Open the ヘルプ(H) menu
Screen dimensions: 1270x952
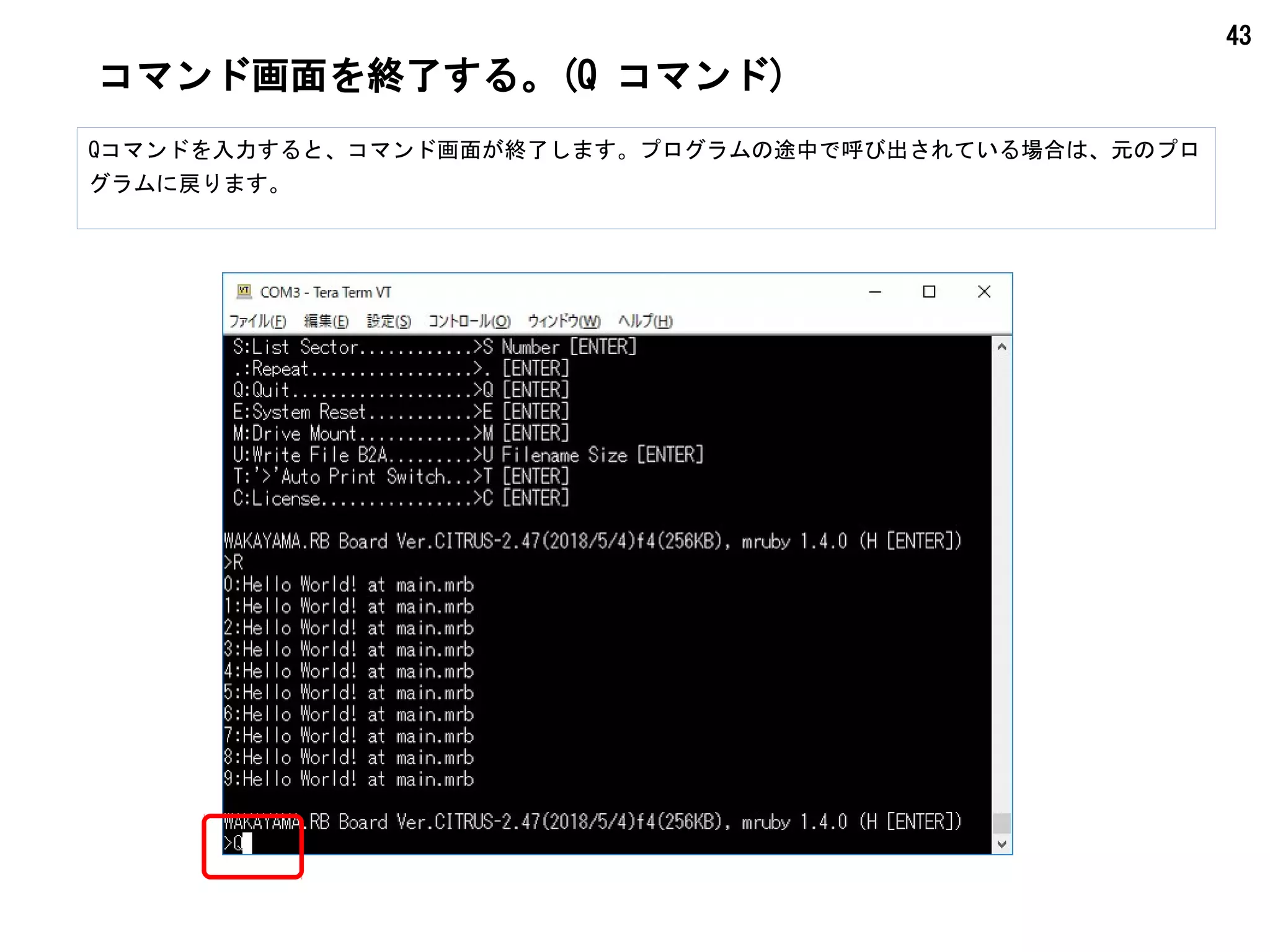(x=645, y=321)
